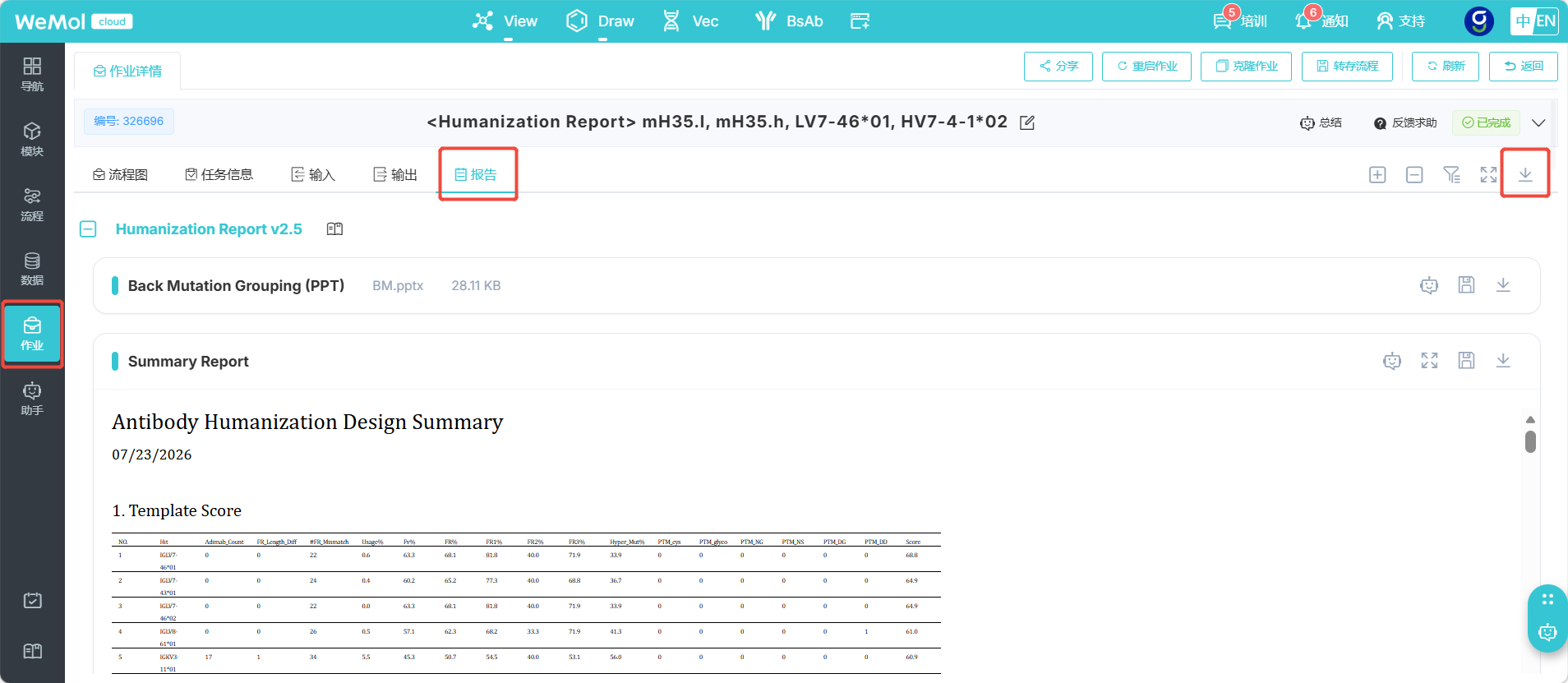This screenshot has height=683, width=1568.
Task: Open the 流程图 tab
Action: [120, 174]
